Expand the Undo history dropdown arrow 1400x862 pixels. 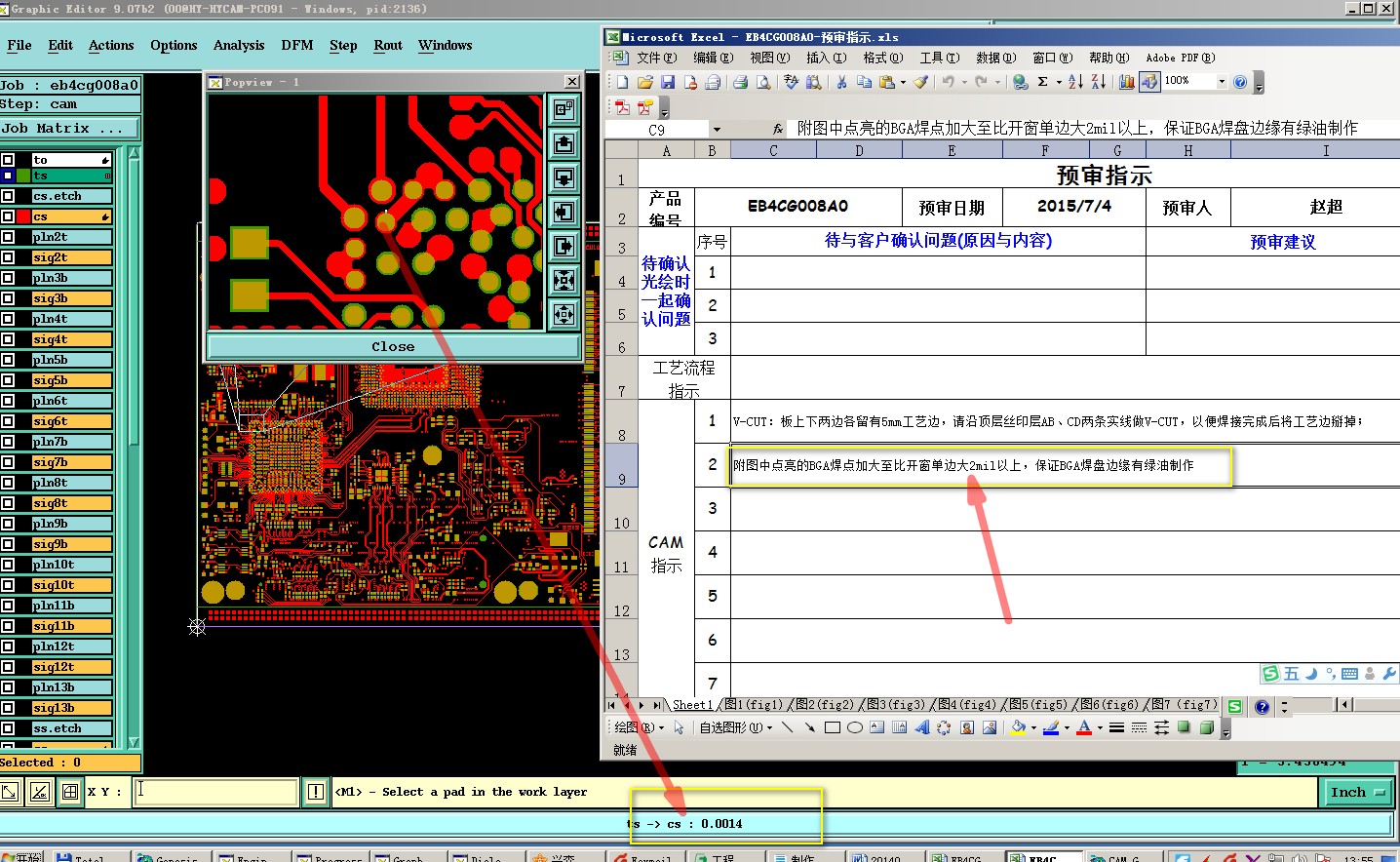point(964,82)
